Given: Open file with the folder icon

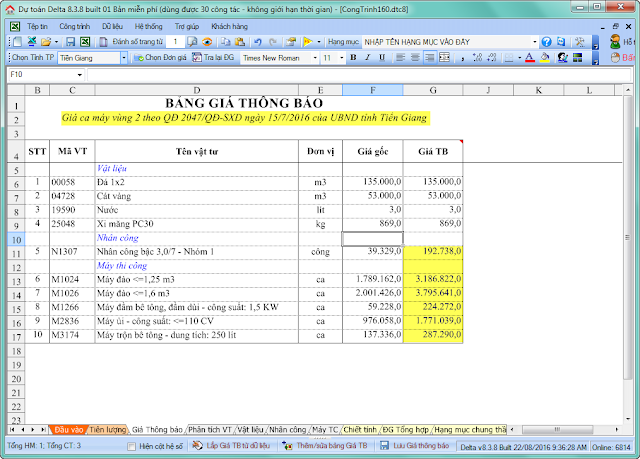Looking at the screenshot, I should (46, 42).
